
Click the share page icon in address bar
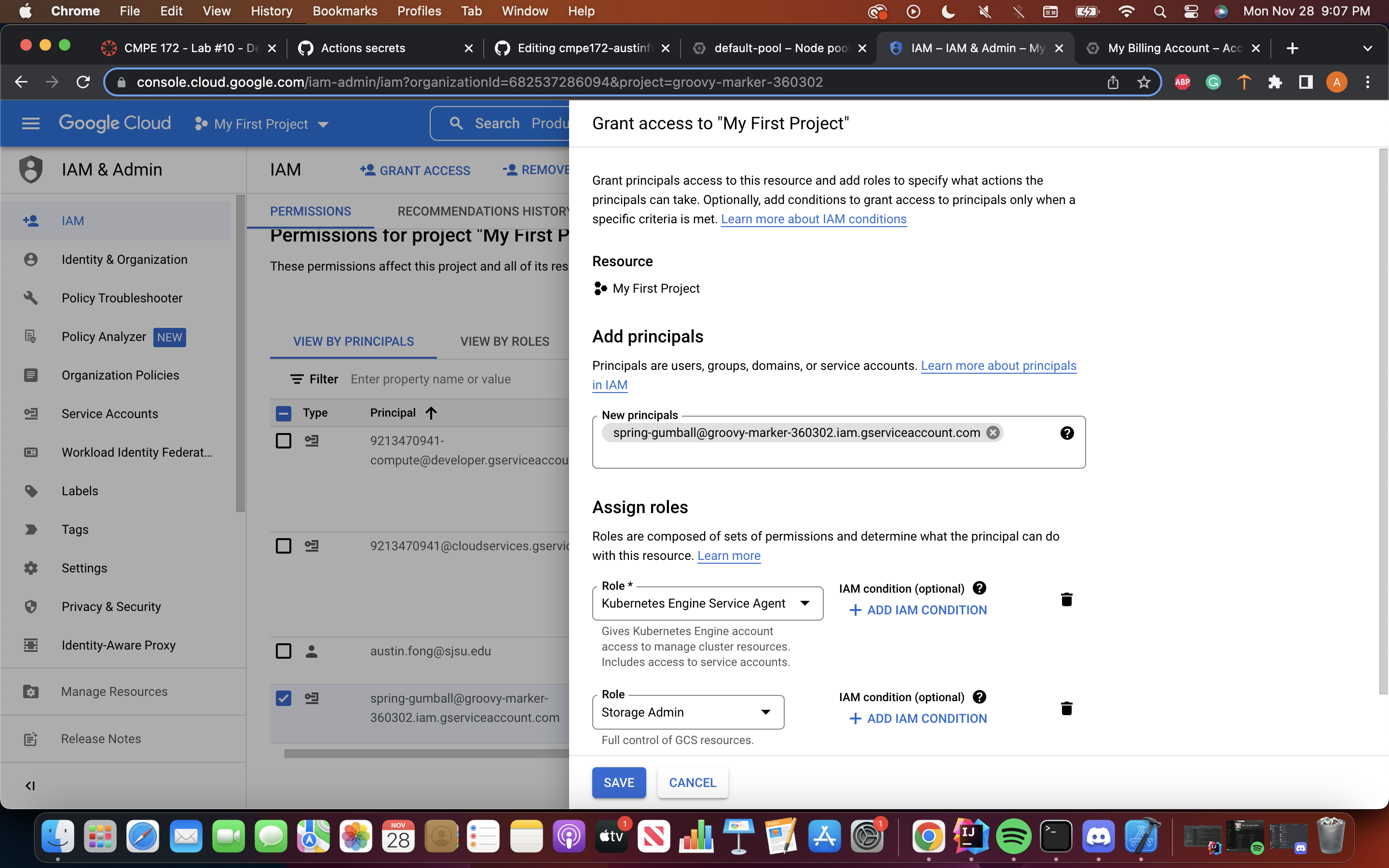pyautogui.click(x=1112, y=82)
